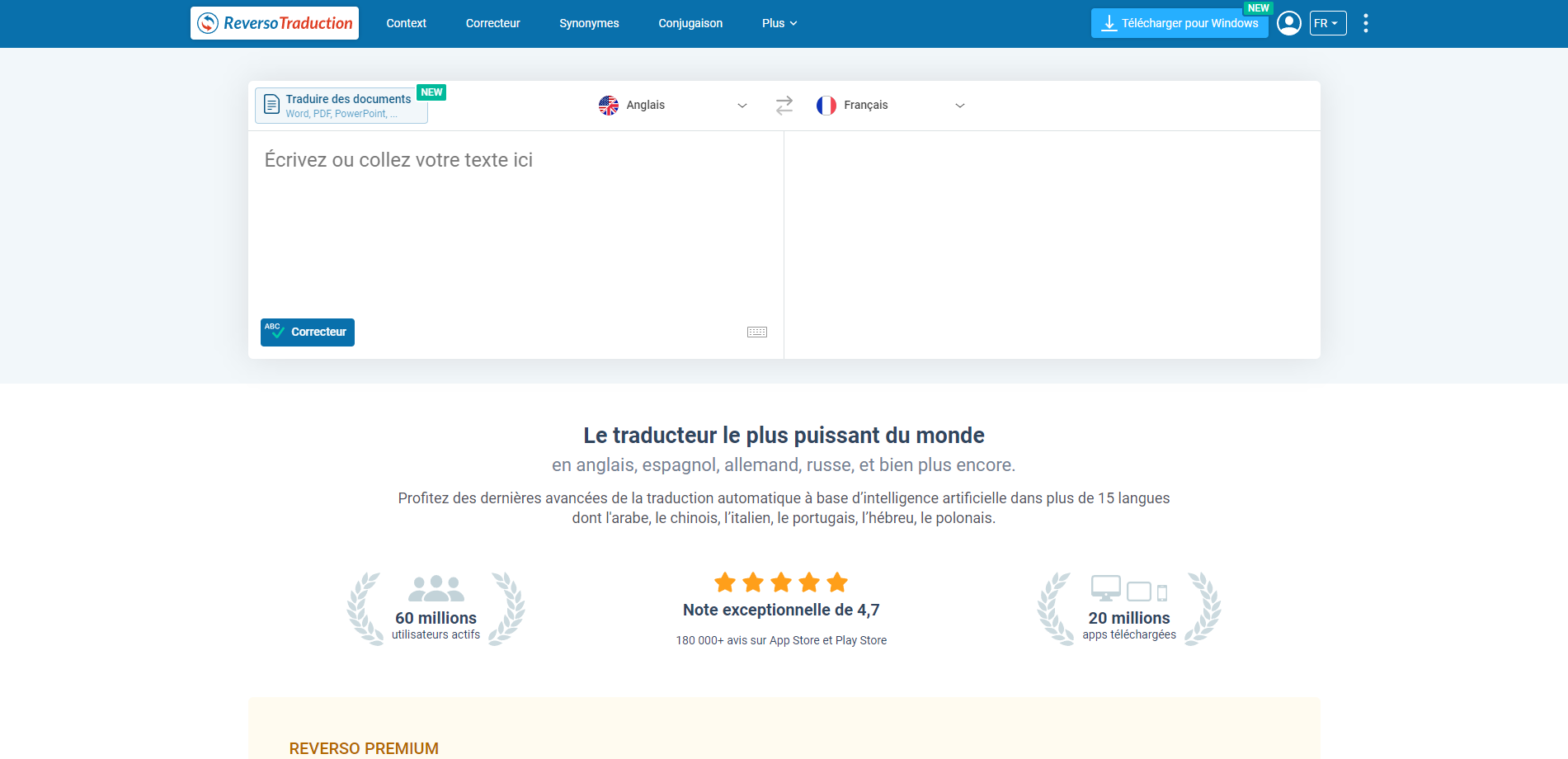Screen dimensions: 1568x759
Task: Click the five-star rating icons
Action: pos(781,582)
